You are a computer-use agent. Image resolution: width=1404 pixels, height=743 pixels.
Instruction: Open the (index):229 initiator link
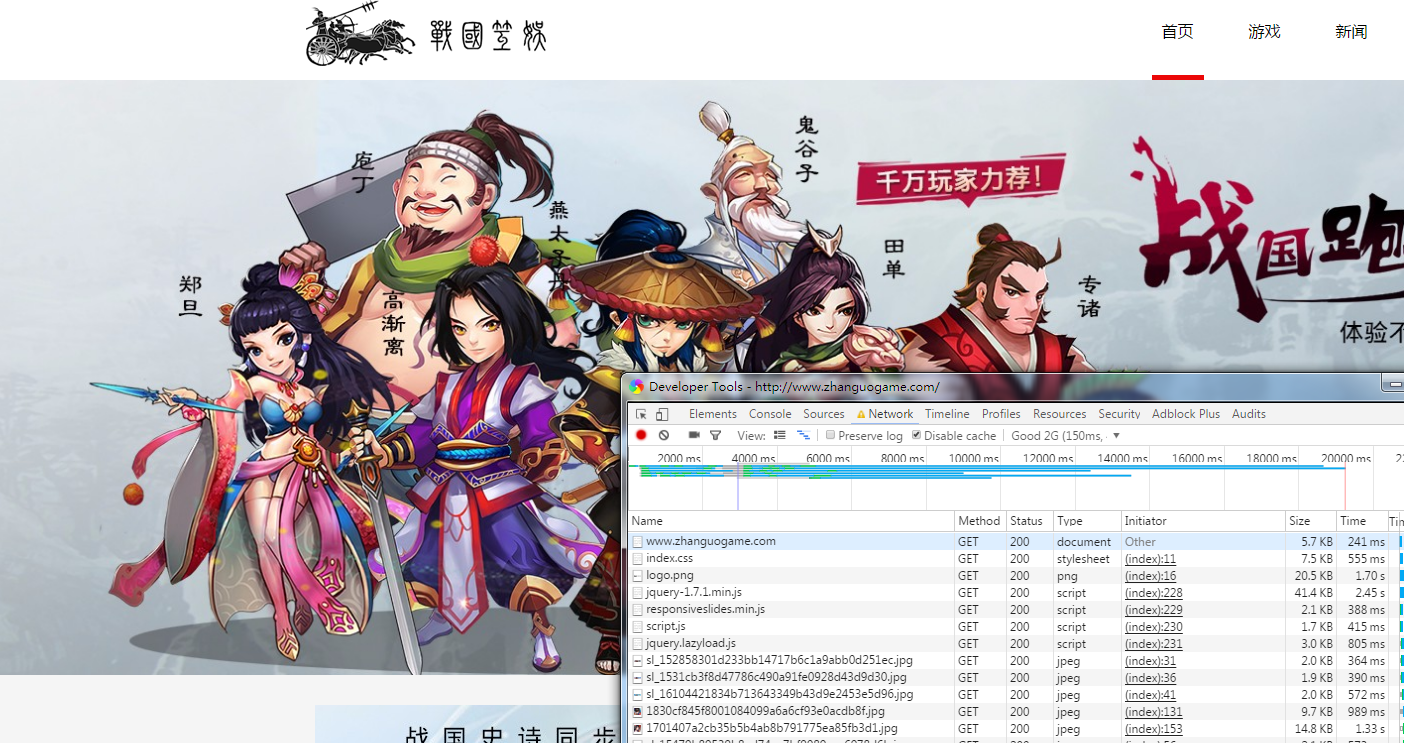pyautogui.click(x=1153, y=610)
